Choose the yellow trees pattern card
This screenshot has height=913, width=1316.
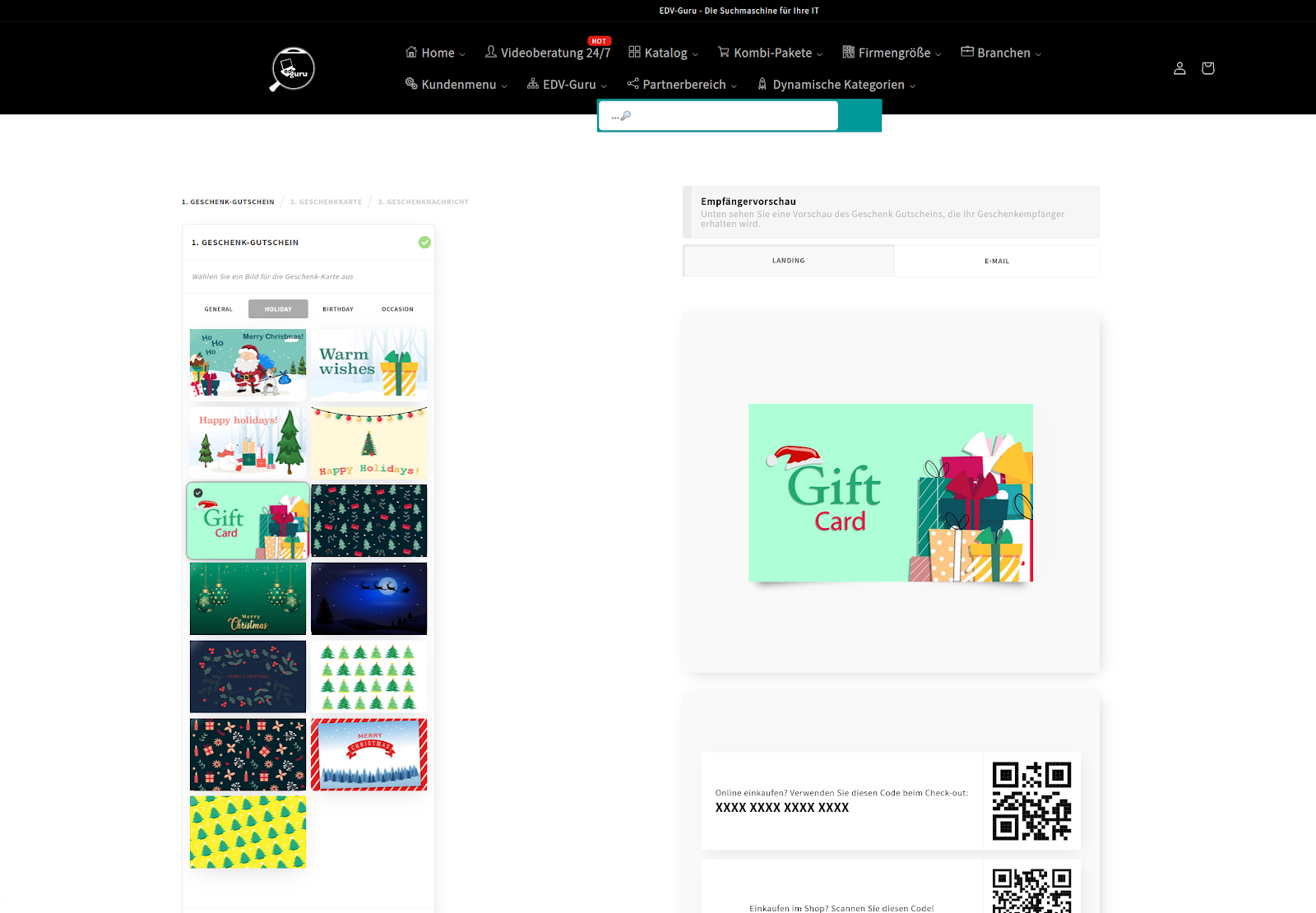[248, 832]
